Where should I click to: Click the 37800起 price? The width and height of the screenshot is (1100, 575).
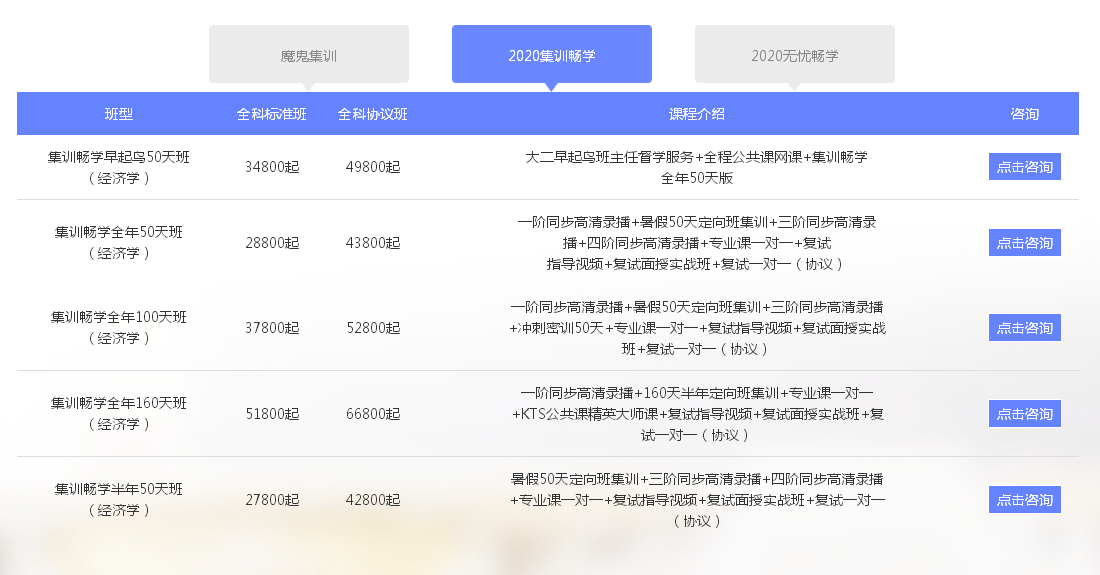[x=272, y=327]
